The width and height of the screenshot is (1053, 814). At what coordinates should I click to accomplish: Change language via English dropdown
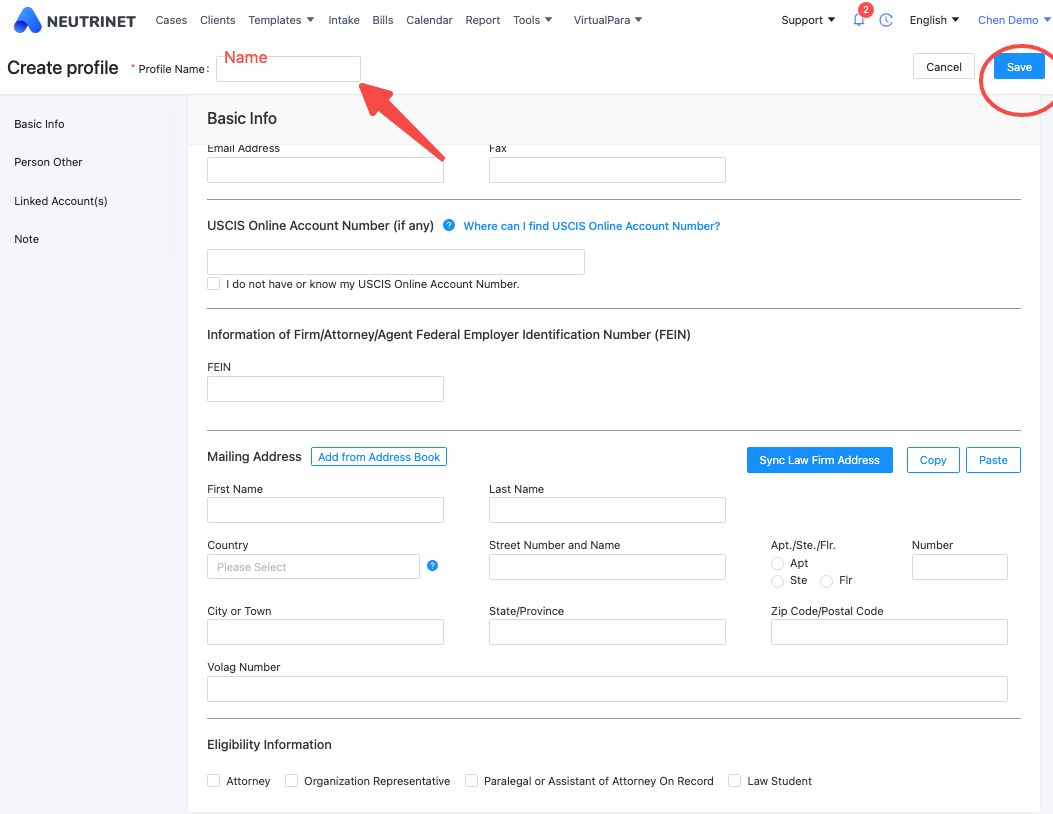(934, 20)
